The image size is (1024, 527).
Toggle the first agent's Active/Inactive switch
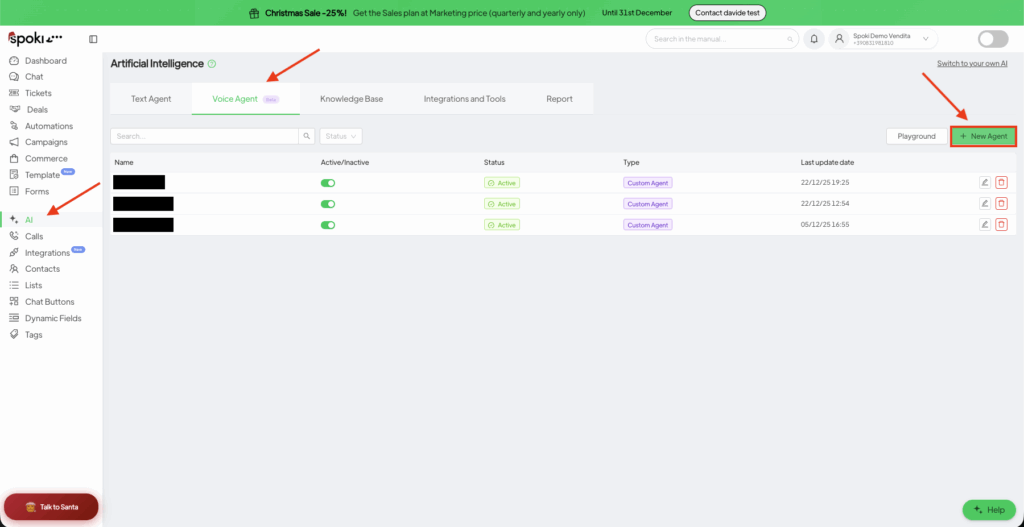(327, 183)
